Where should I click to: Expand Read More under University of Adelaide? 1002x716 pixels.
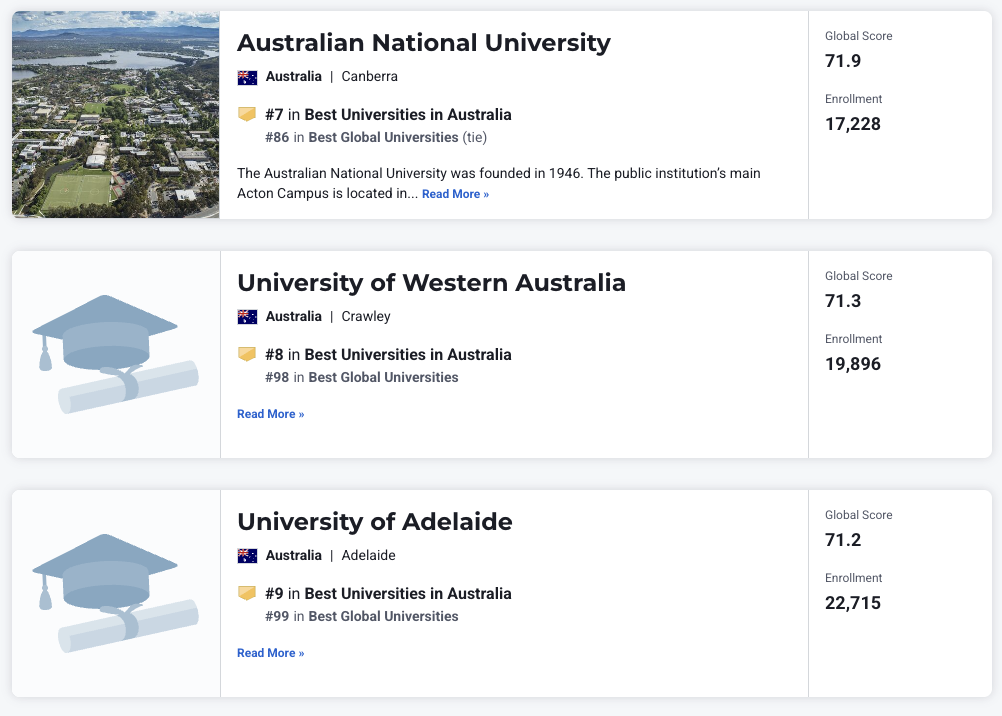(x=270, y=653)
